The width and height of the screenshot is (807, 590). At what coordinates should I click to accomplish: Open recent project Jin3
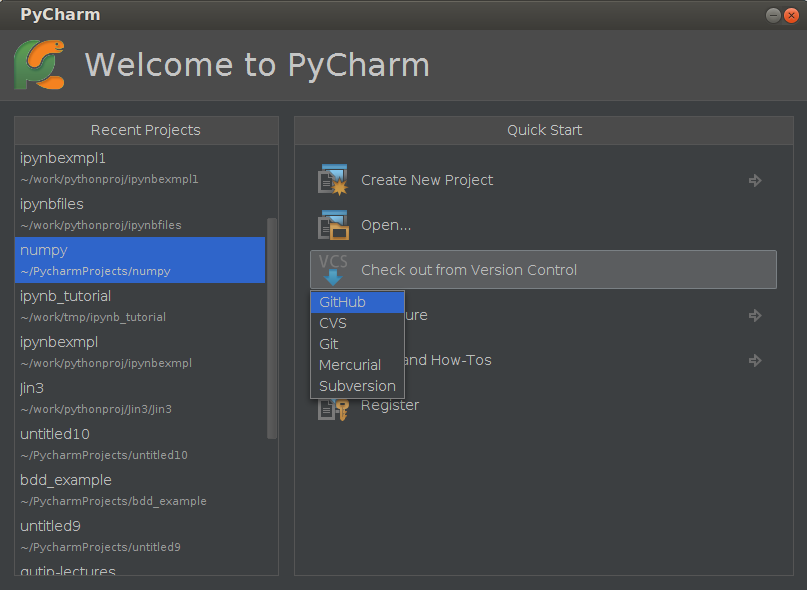[140, 398]
